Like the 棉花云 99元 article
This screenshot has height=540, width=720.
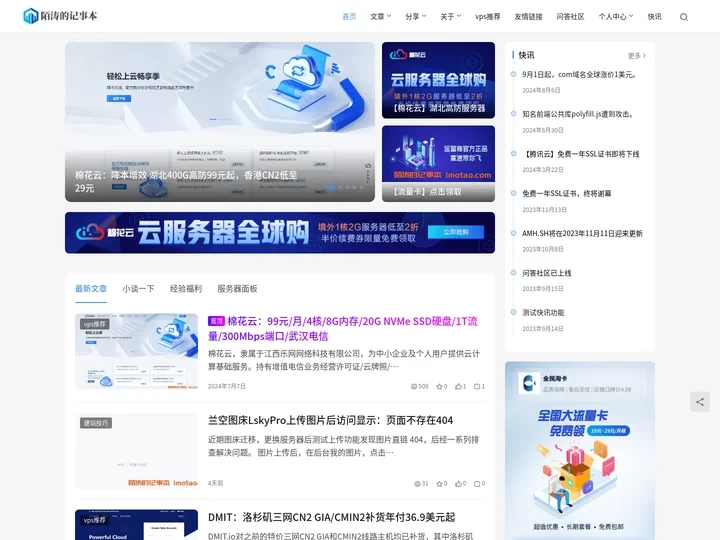click(461, 386)
